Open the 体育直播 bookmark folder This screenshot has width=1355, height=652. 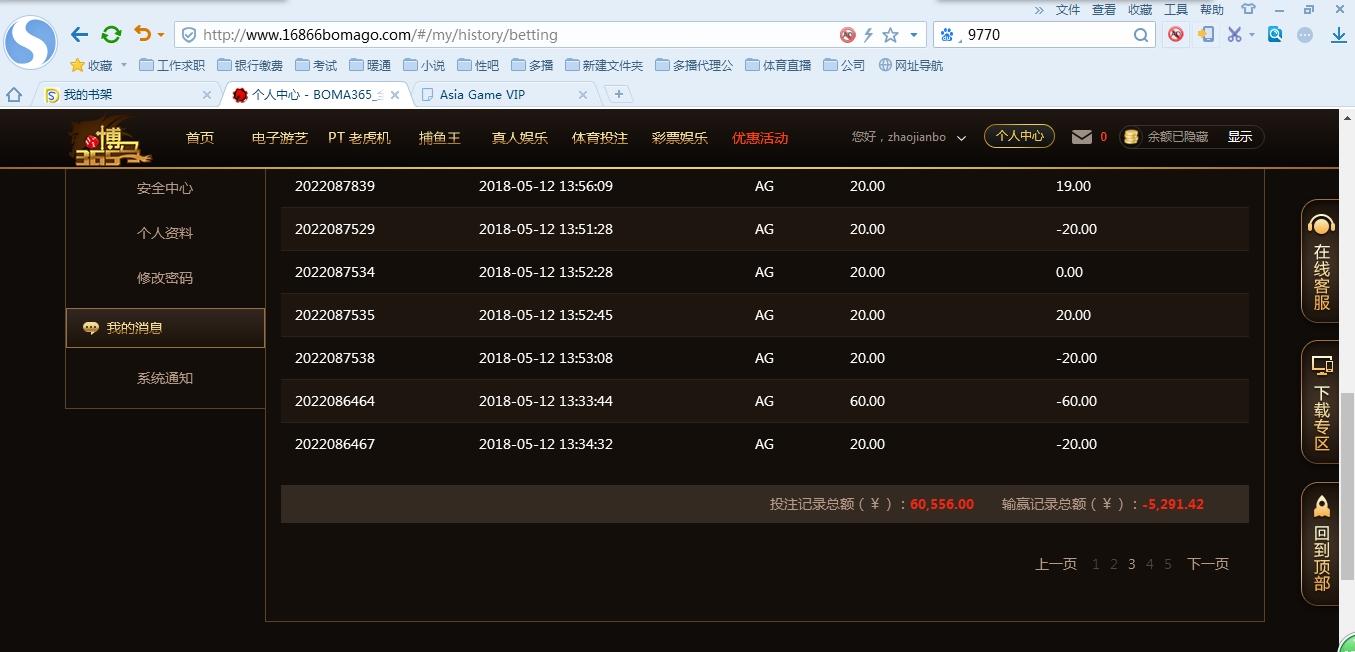(778, 65)
